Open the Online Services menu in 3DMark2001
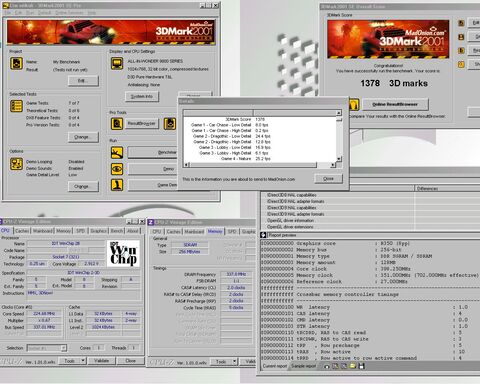 [x=70, y=13]
